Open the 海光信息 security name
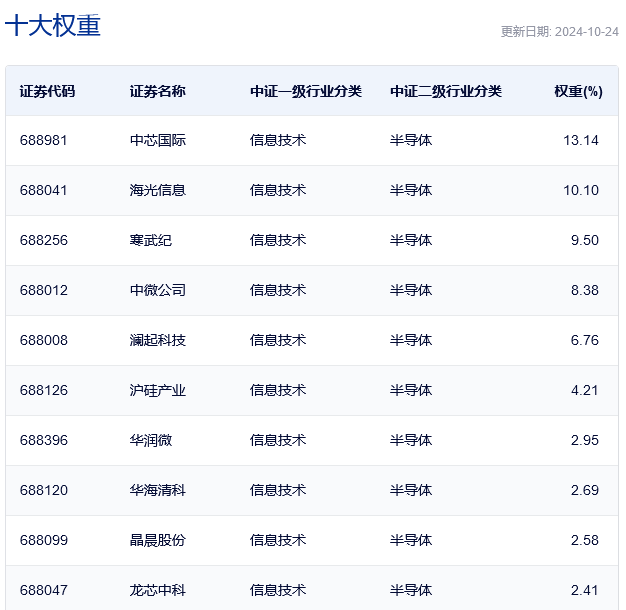The height and width of the screenshot is (610, 626). (x=157, y=190)
